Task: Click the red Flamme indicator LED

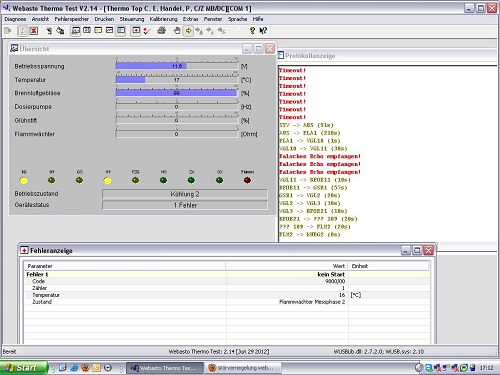Action: tap(247, 180)
